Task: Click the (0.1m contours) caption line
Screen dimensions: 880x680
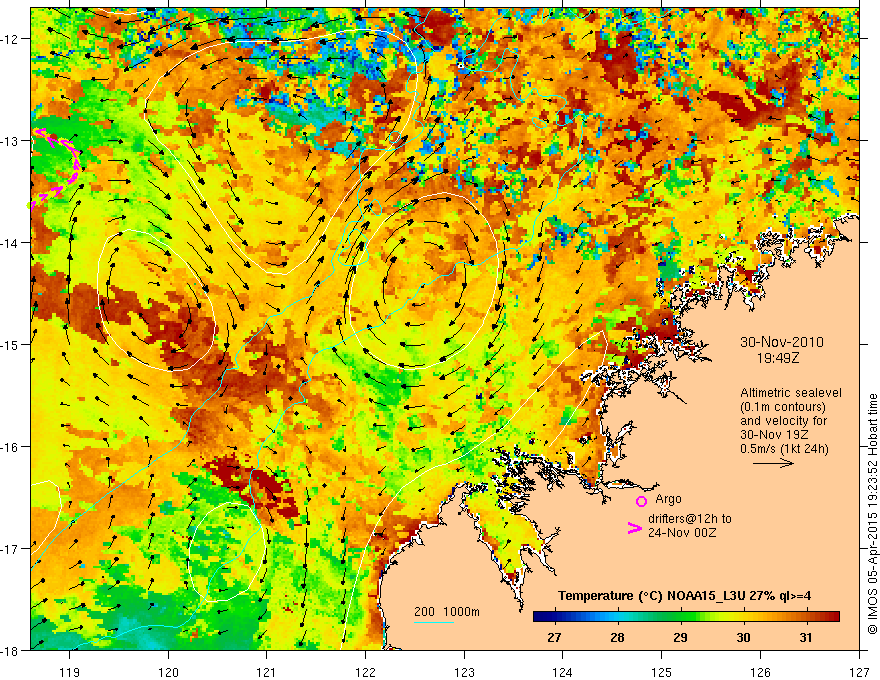Action: coord(782,407)
